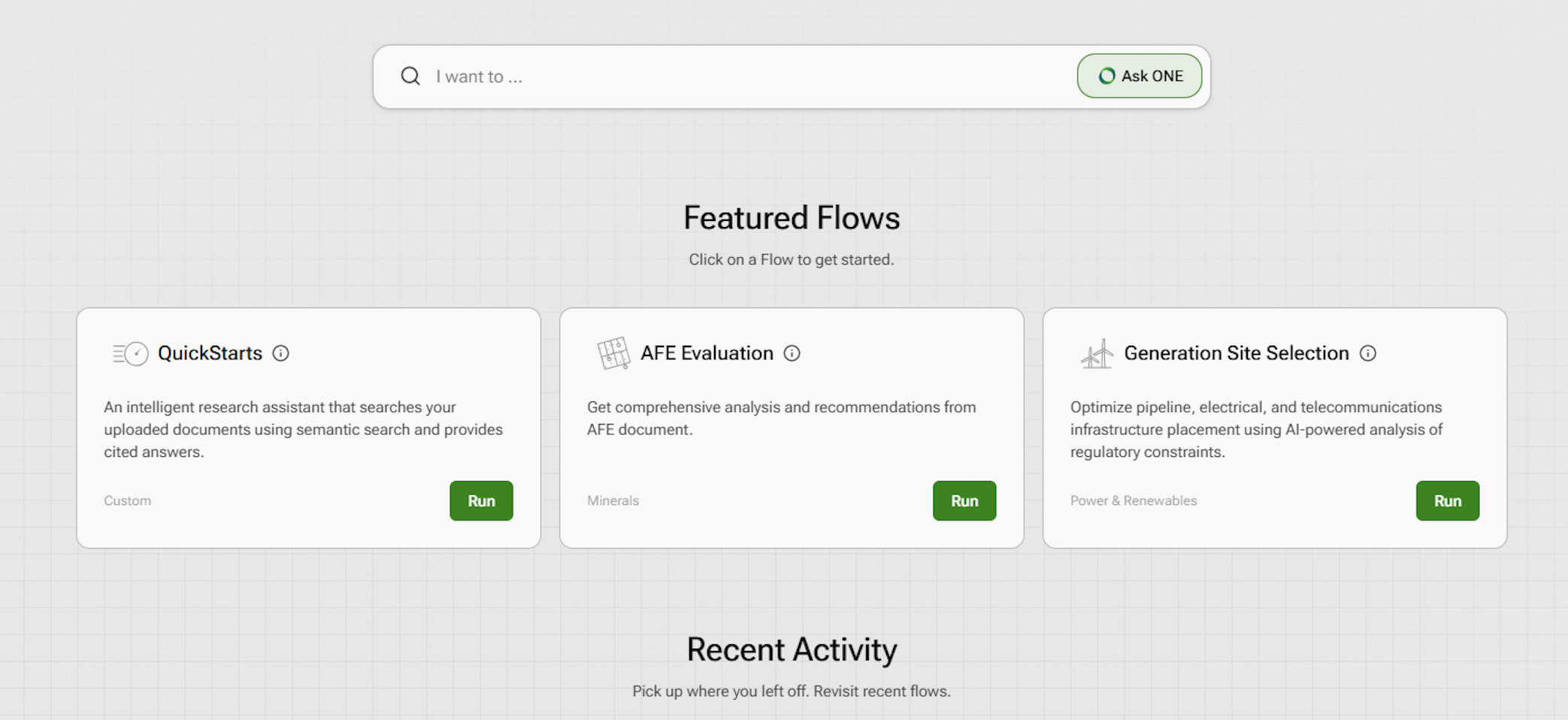Focus the "I want to ..." search field

coord(744,77)
